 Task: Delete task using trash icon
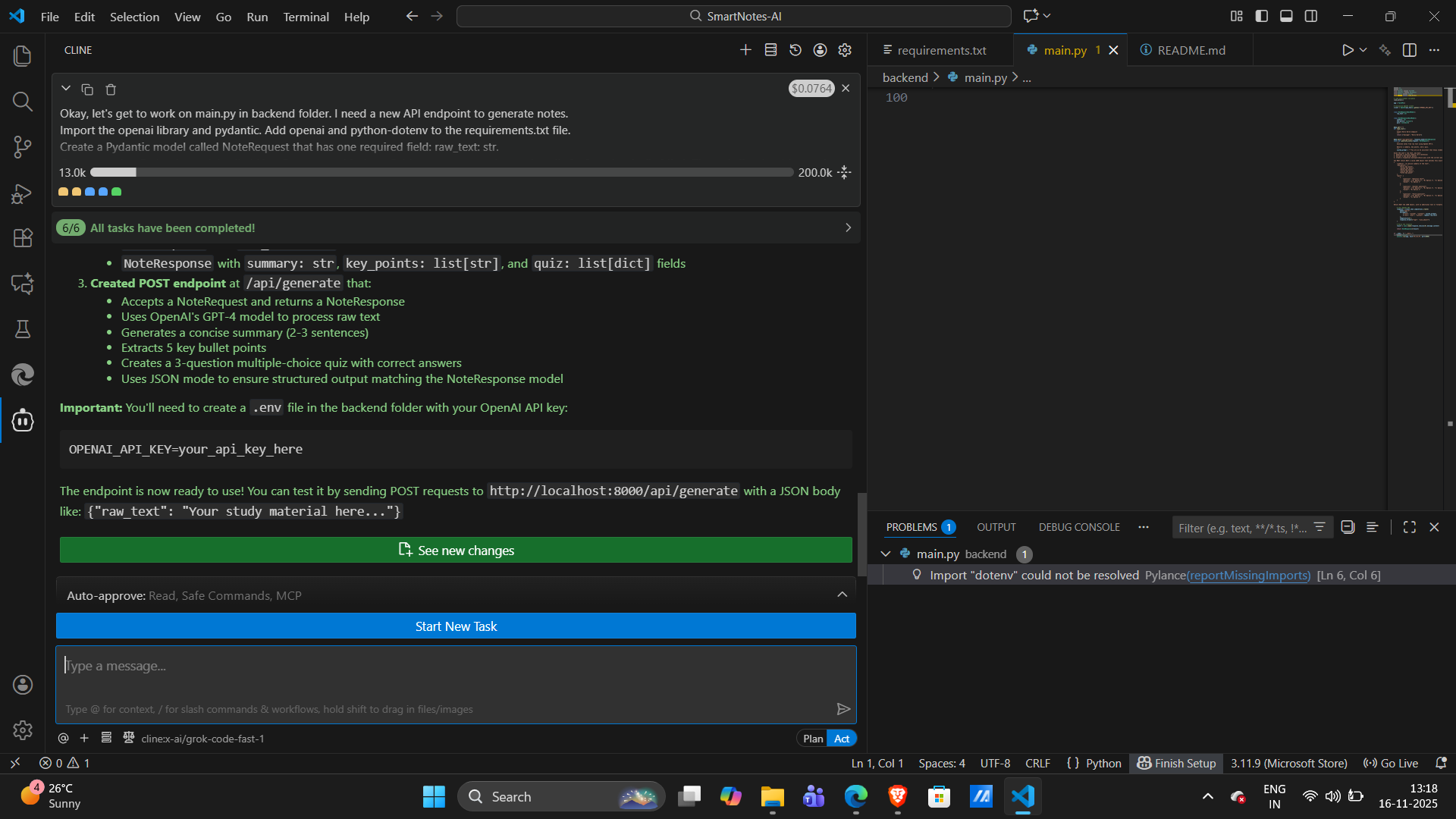[x=111, y=89]
